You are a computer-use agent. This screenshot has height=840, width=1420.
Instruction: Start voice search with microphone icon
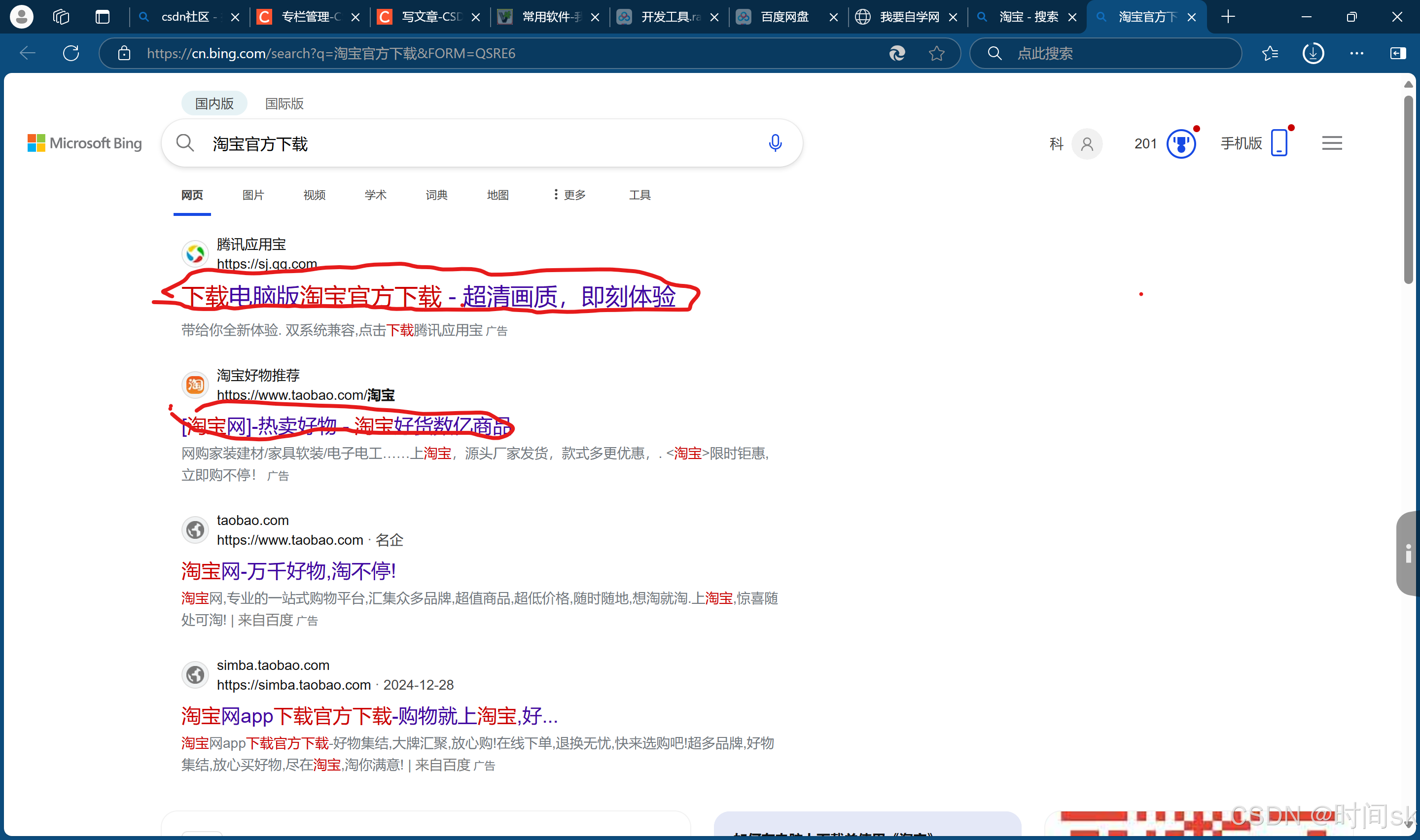pos(776,143)
